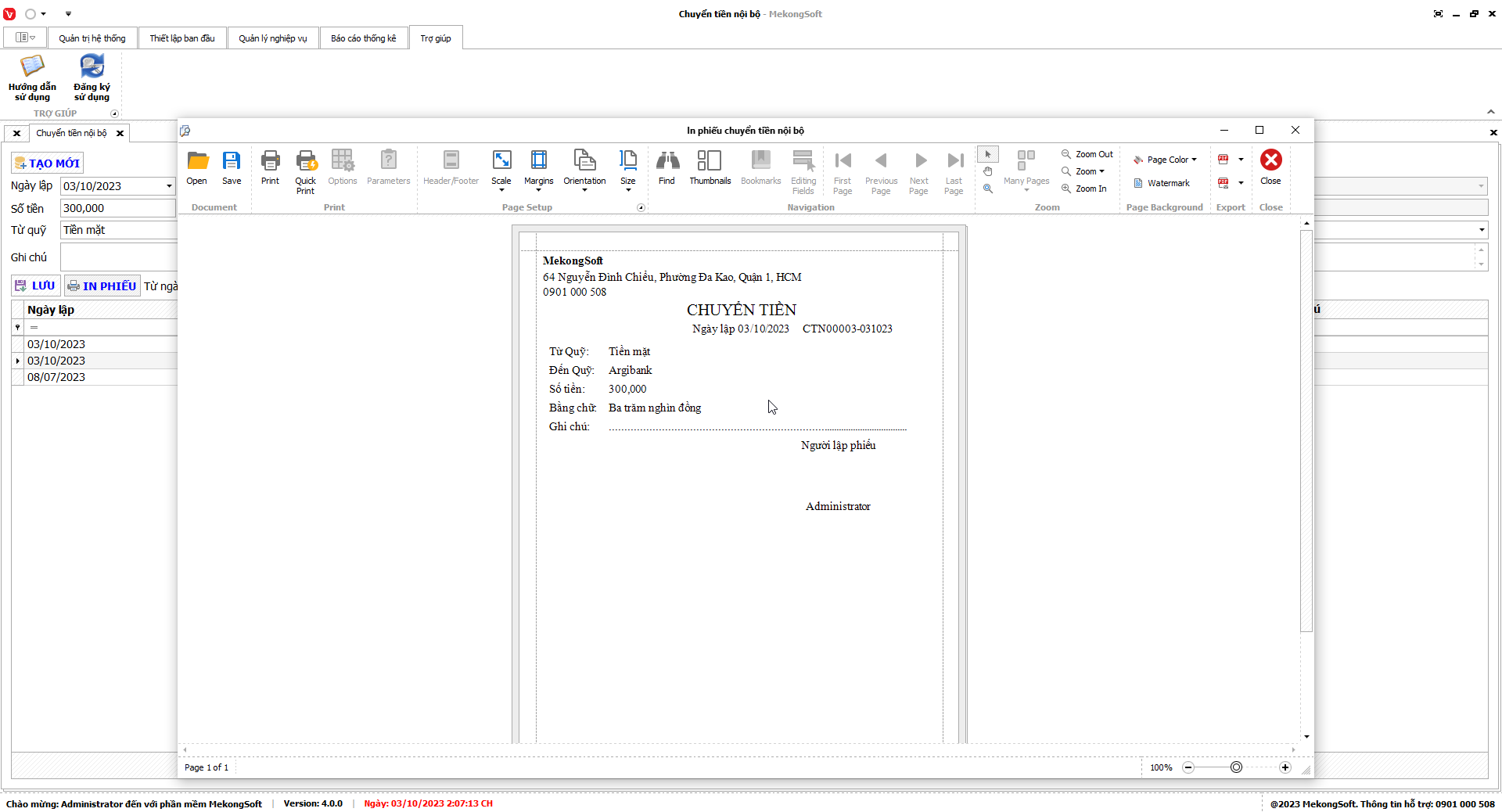Open Header/Footer settings
The height and width of the screenshot is (812, 1502).
tap(451, 167)
